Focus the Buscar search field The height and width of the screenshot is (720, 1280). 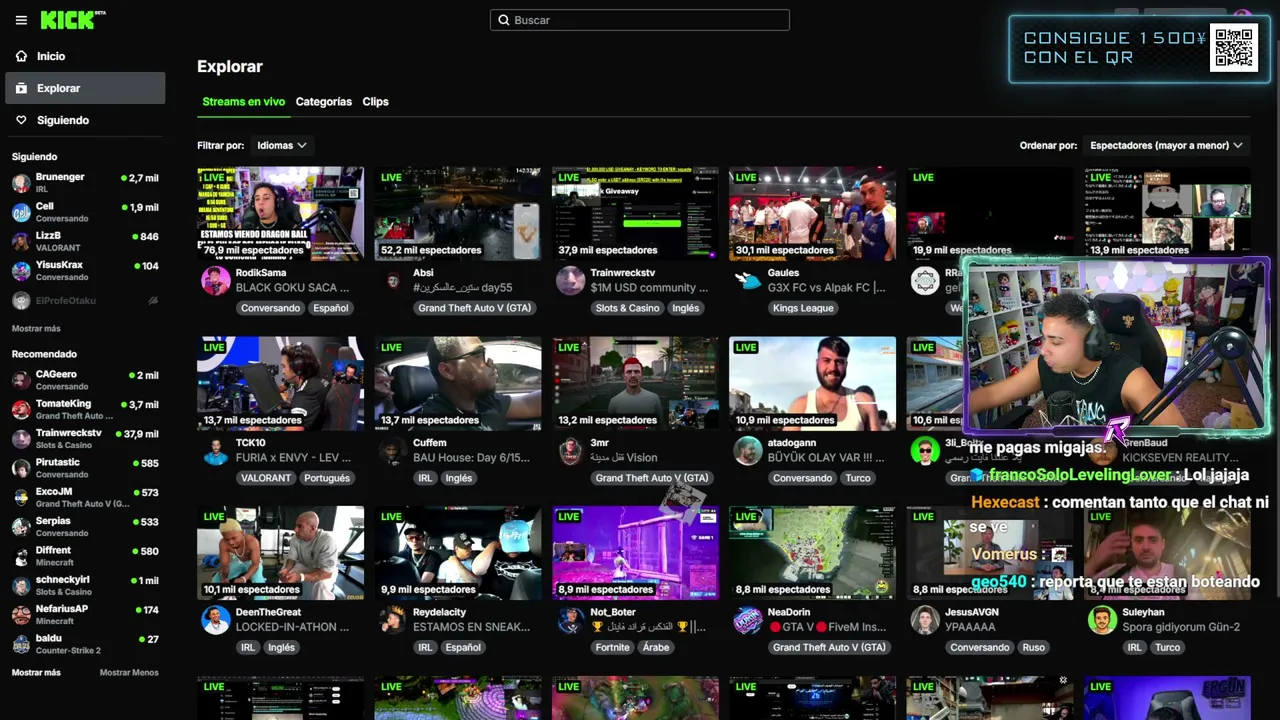(x=640, y=20)
